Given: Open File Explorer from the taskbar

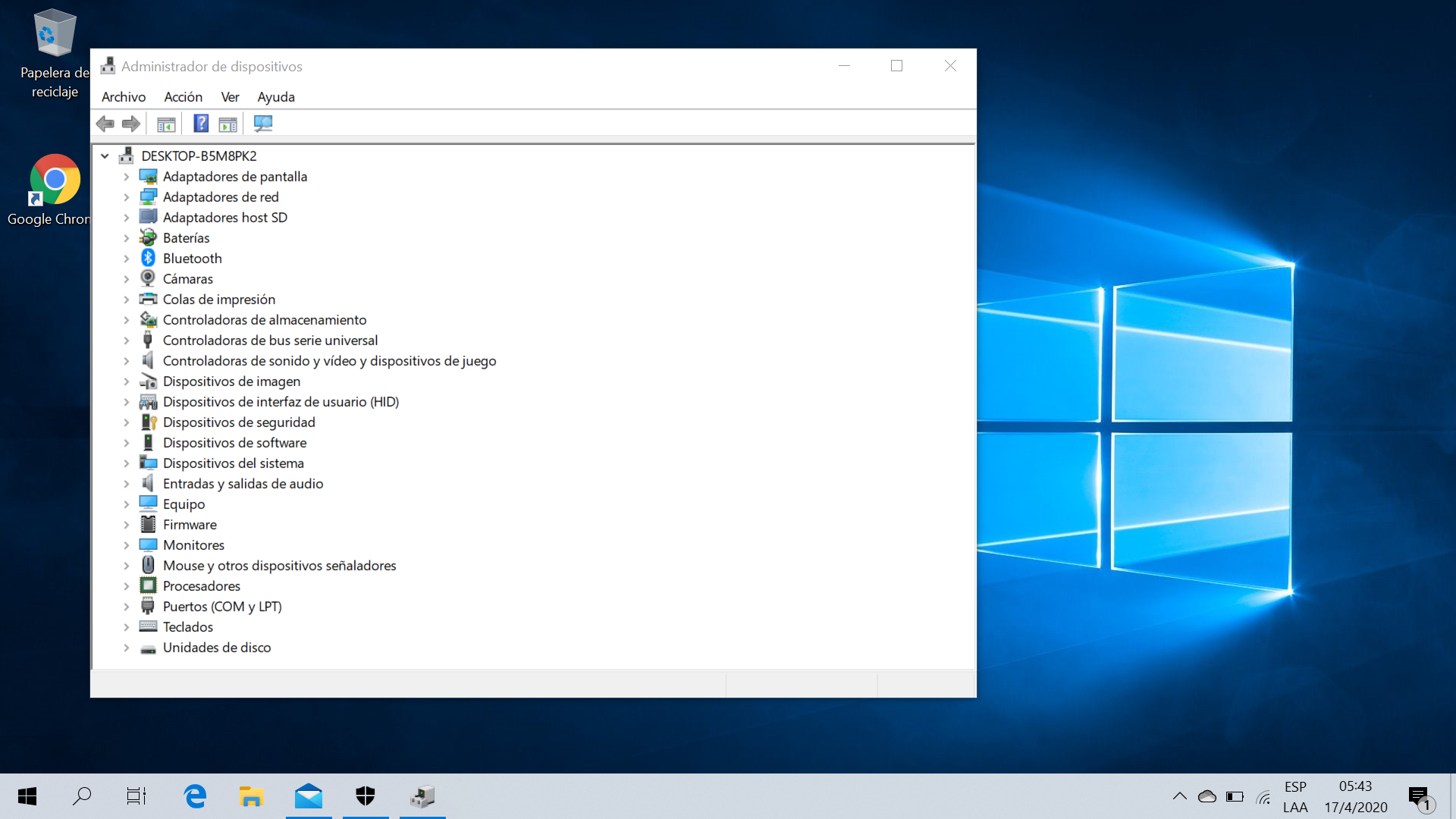Looking at the screenshot, I should click(x=251, y=796).
